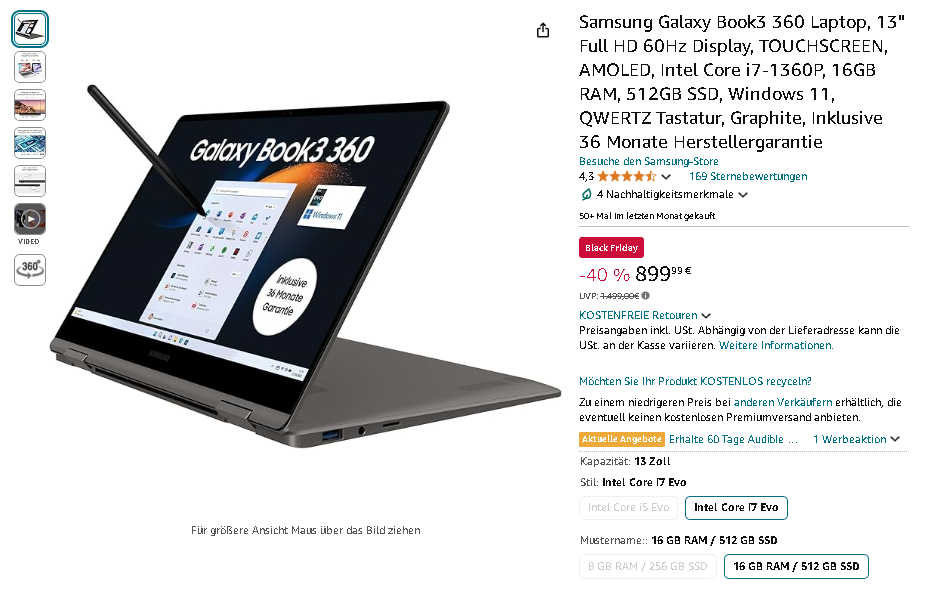The width and height of the screenshot is (925, 590).
Task: Click the anderen Verkäufern link
Action: [783, 402]
